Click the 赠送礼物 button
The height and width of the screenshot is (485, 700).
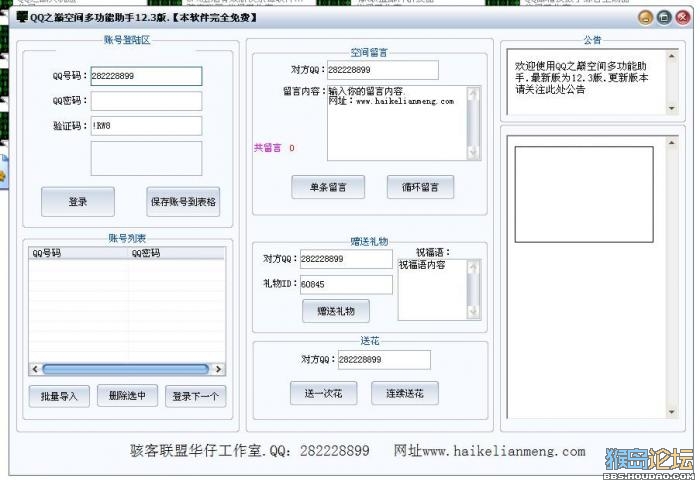point(336,311)
